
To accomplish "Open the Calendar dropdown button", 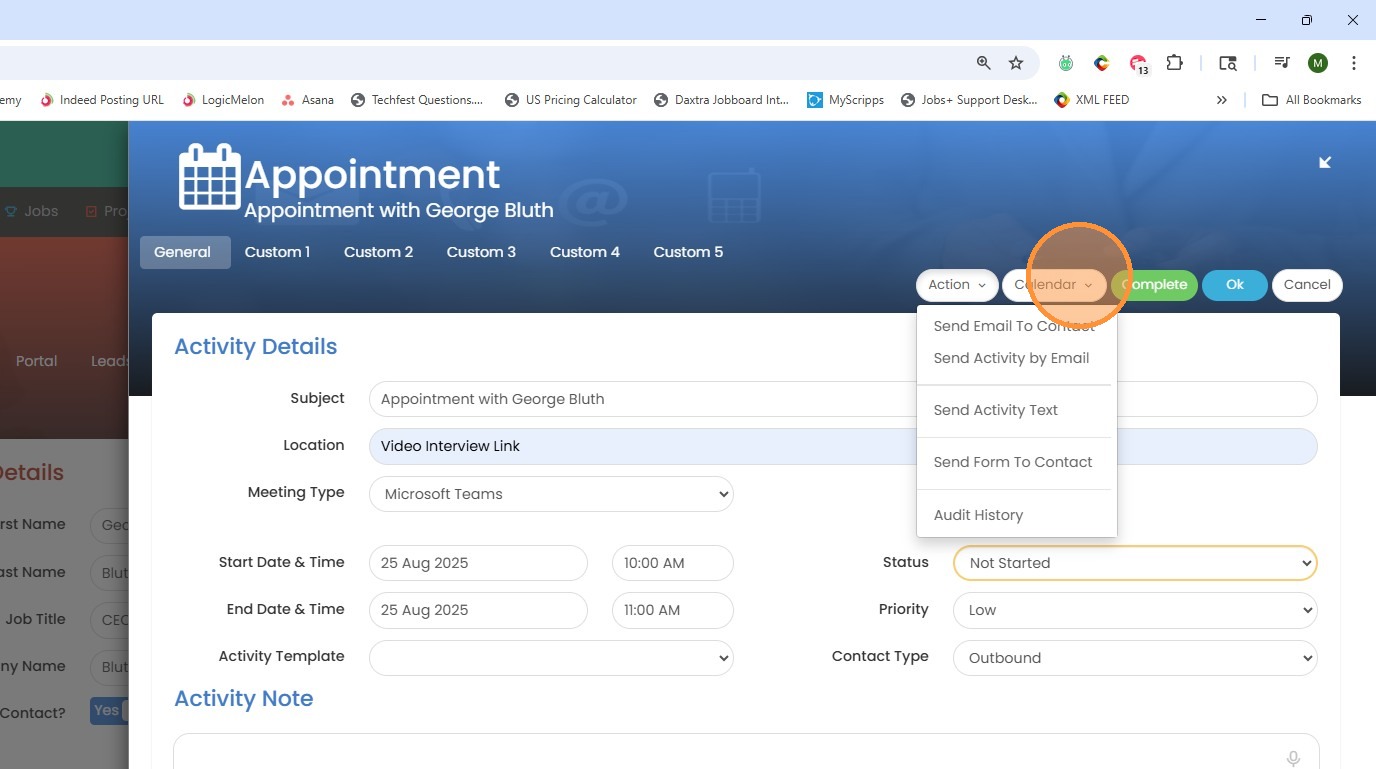I will pos(1054,285).
